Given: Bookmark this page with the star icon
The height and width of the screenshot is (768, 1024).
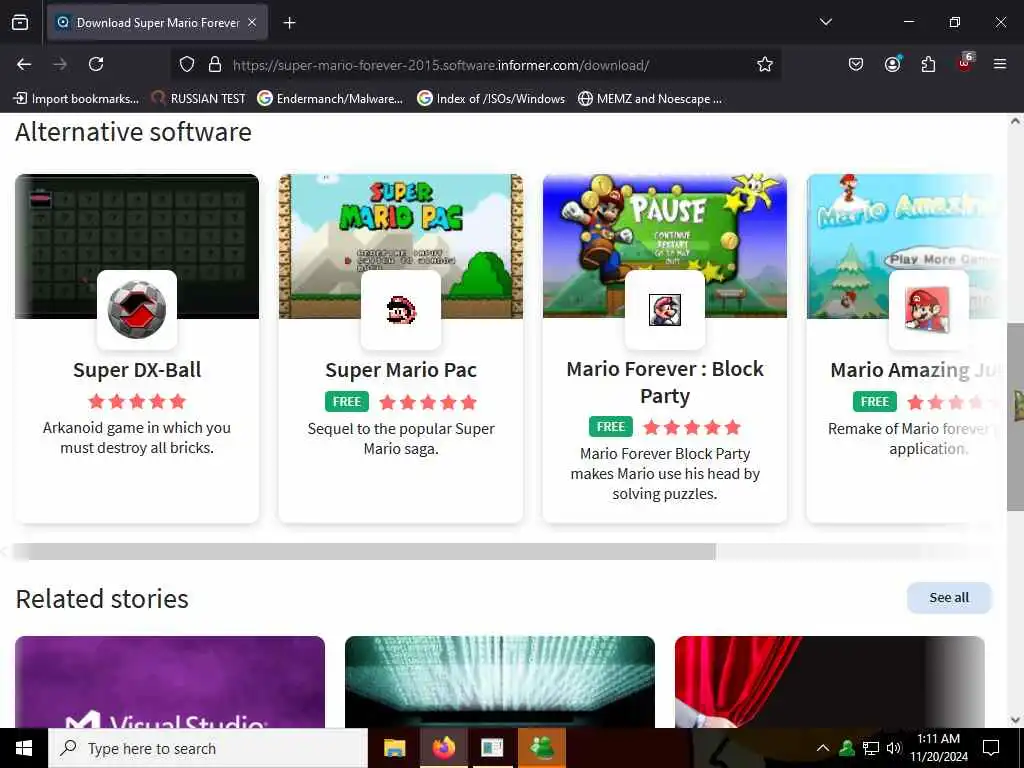Looking at the screenshot, I should point(765,64).
